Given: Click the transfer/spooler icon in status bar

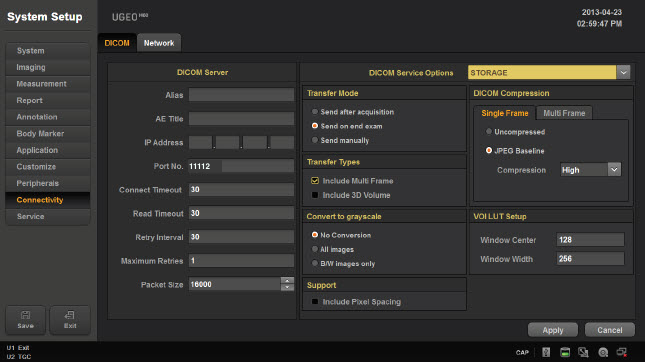Looking at the screenshot, I should [x=583, y=352].
